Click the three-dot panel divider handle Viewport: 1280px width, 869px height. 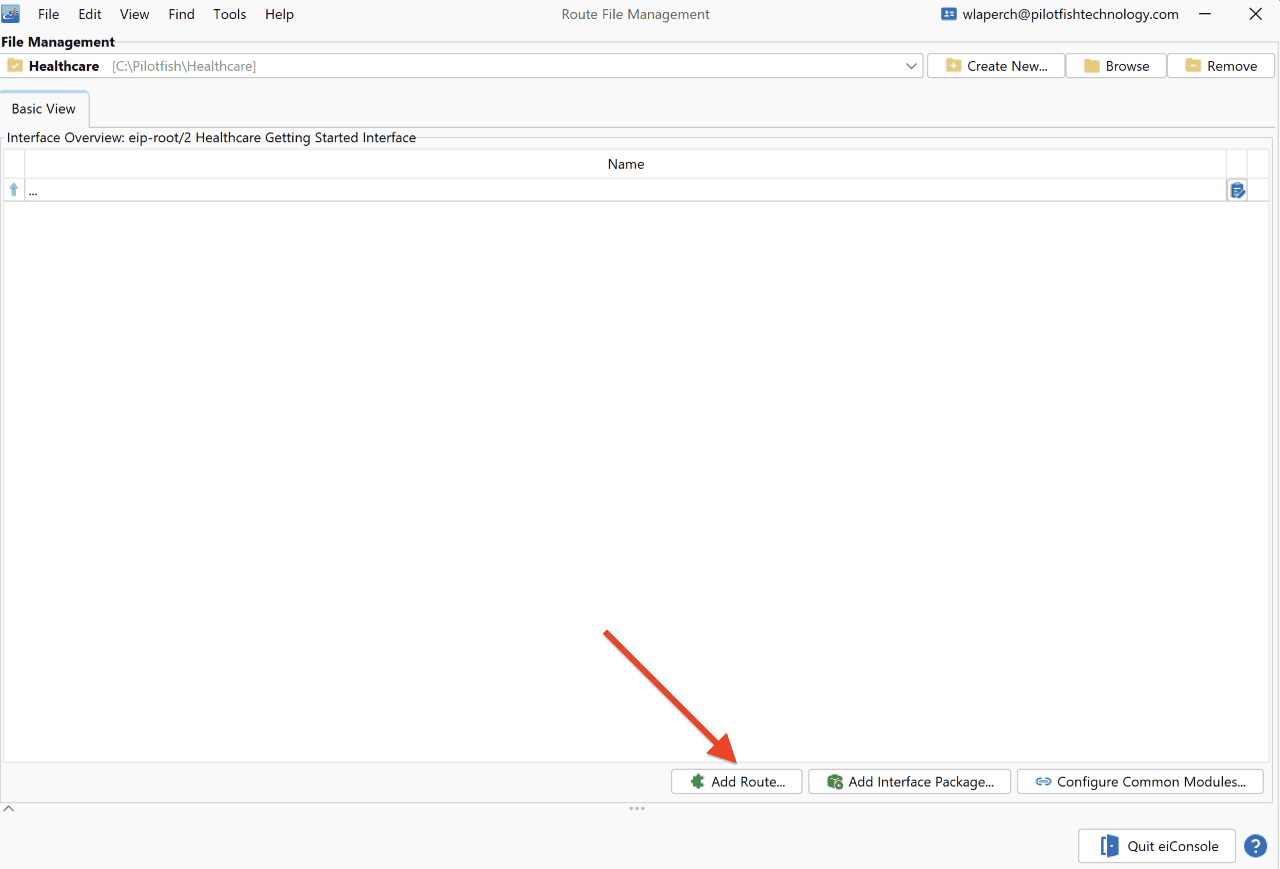tap(637, 808)
